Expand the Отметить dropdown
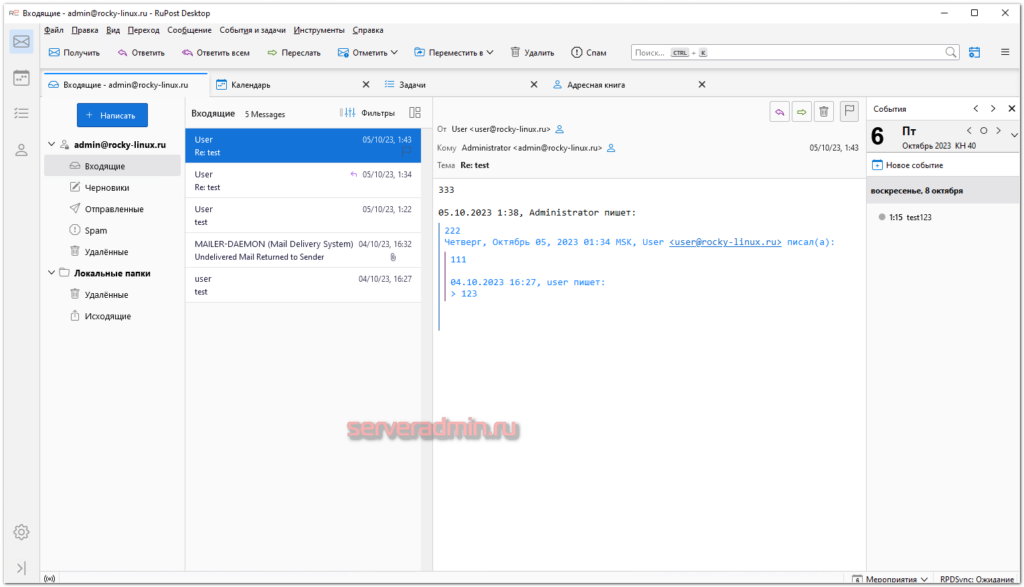This screenshot has height=587, width=1024. point(368,52)
